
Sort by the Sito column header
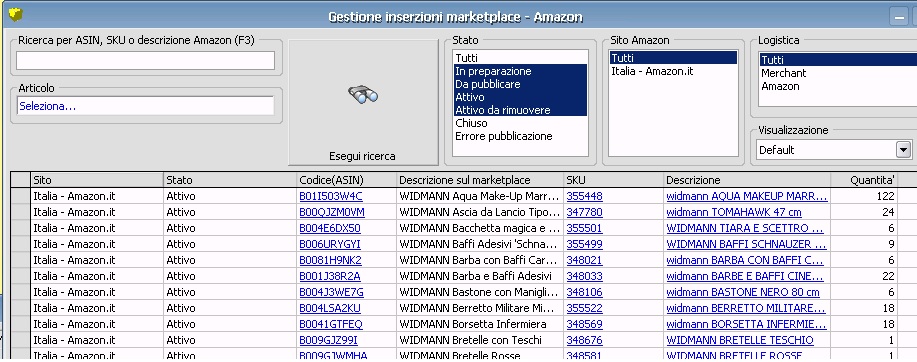(x=96, y=180)
